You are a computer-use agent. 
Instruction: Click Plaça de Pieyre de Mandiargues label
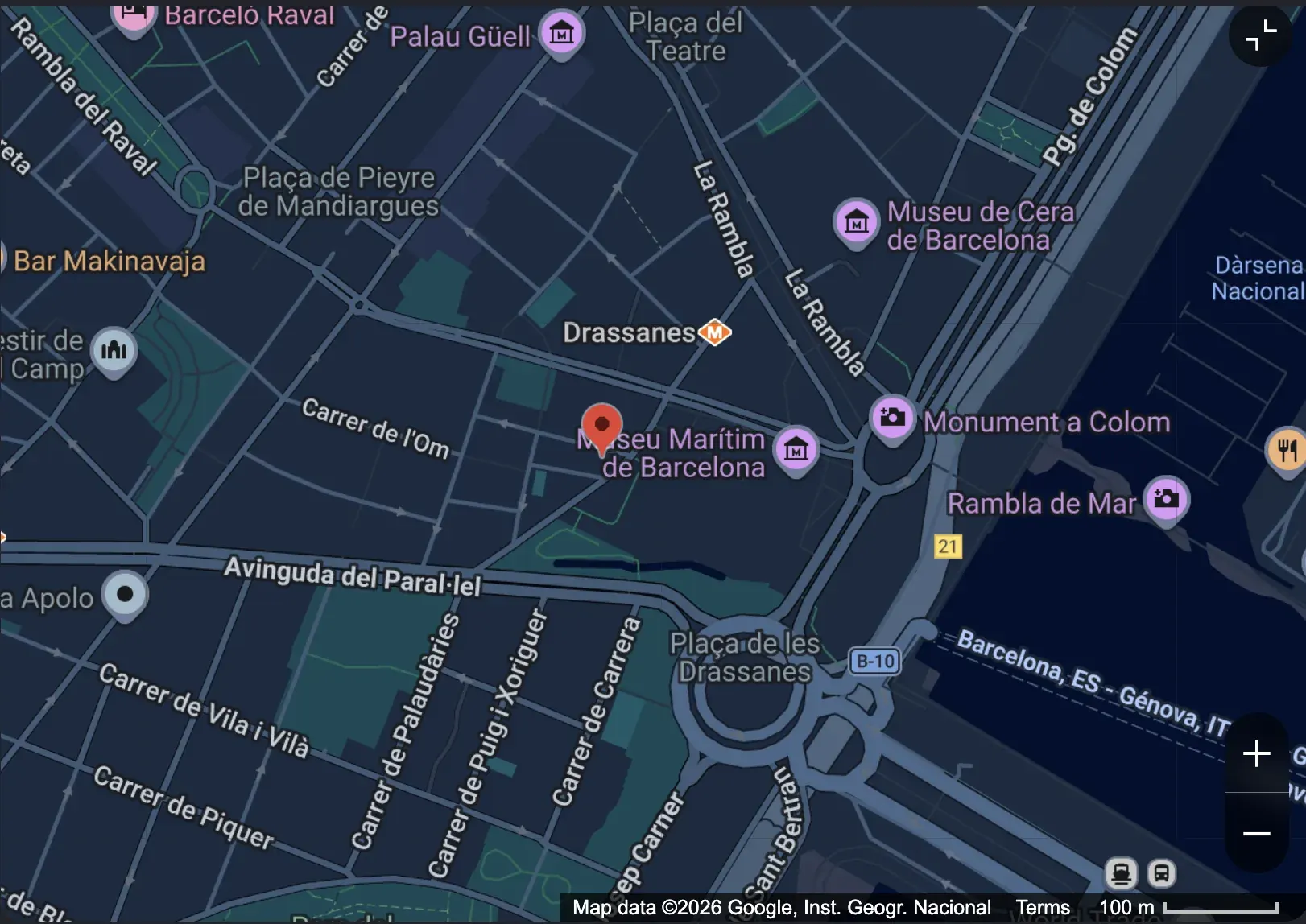[x=339, y=192]
